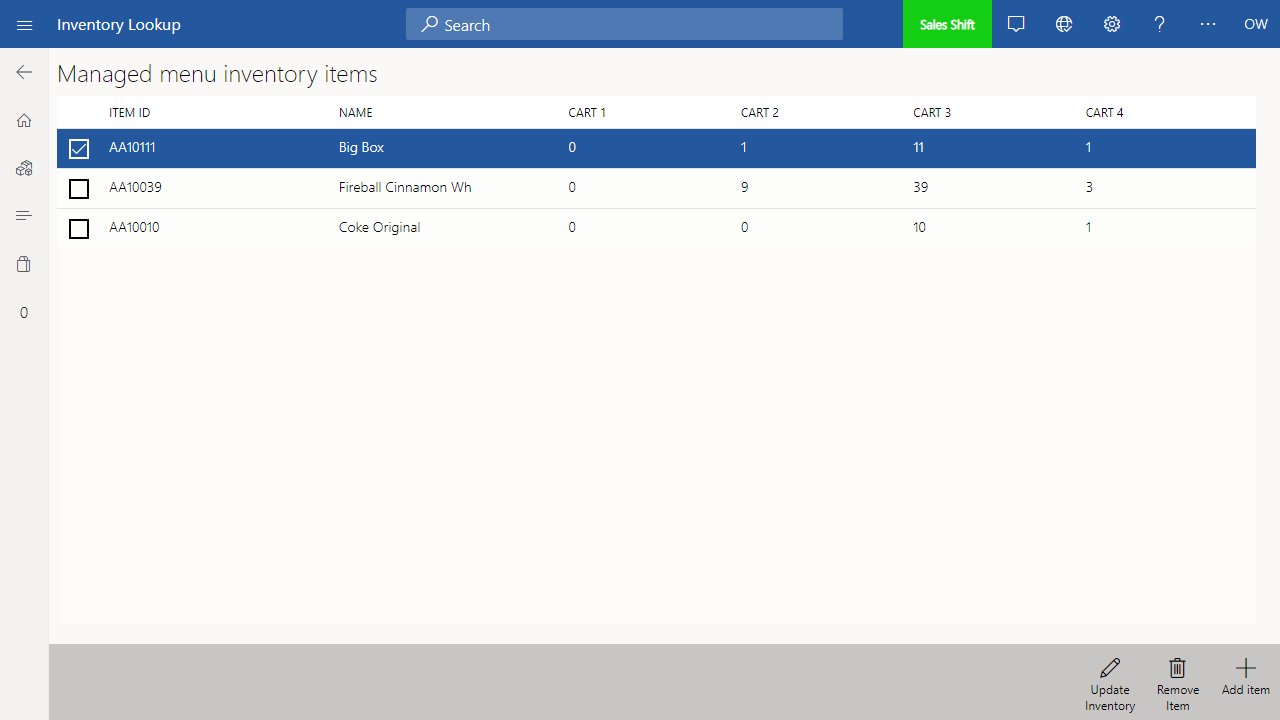Screen dimensions: 1280x720
Task: Click Coke Original Cart 3 value 10
Action: point(920,227)
